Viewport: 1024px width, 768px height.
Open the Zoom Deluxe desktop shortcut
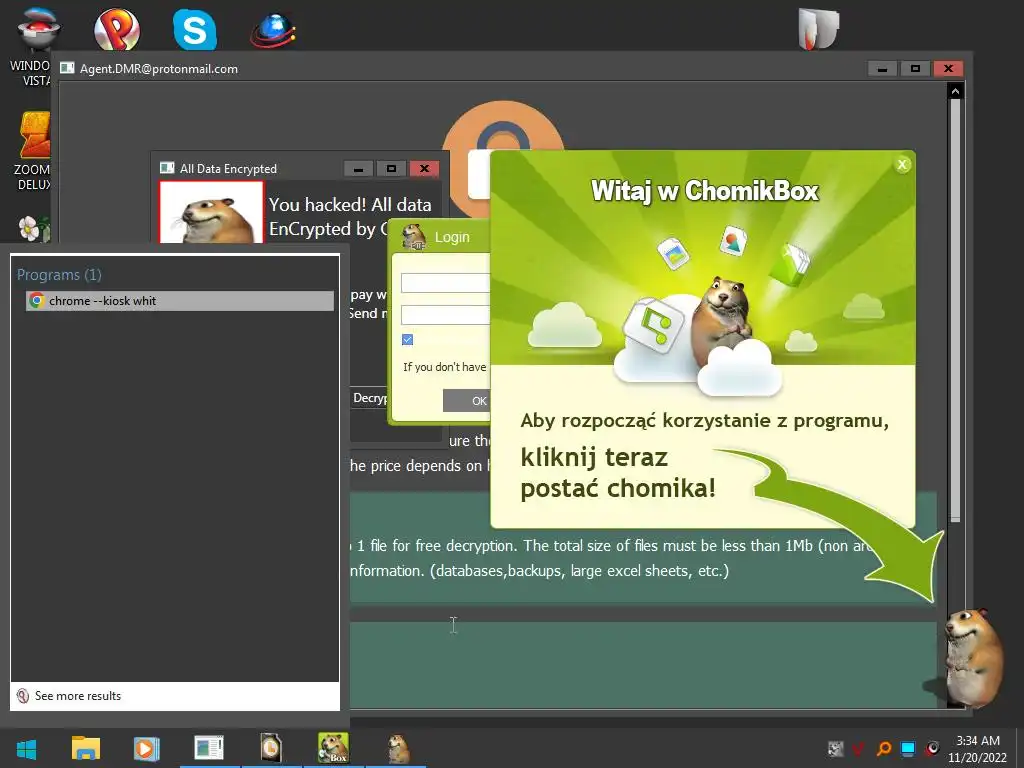(33, 151)
